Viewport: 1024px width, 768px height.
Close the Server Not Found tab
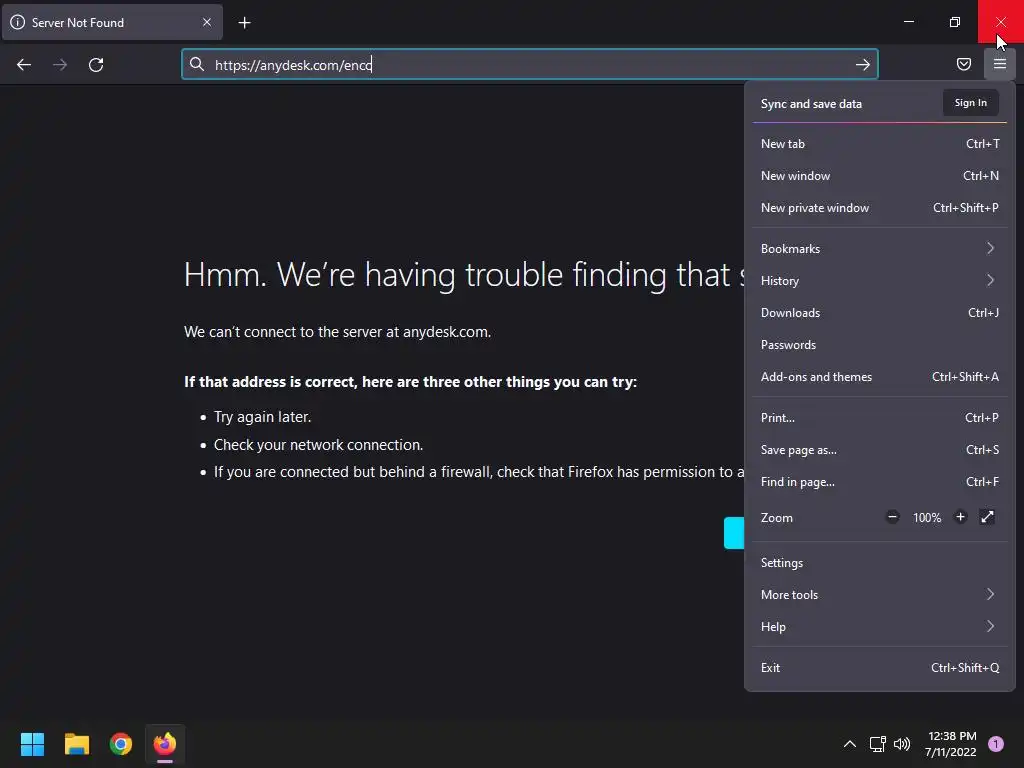tap(207, 22)
